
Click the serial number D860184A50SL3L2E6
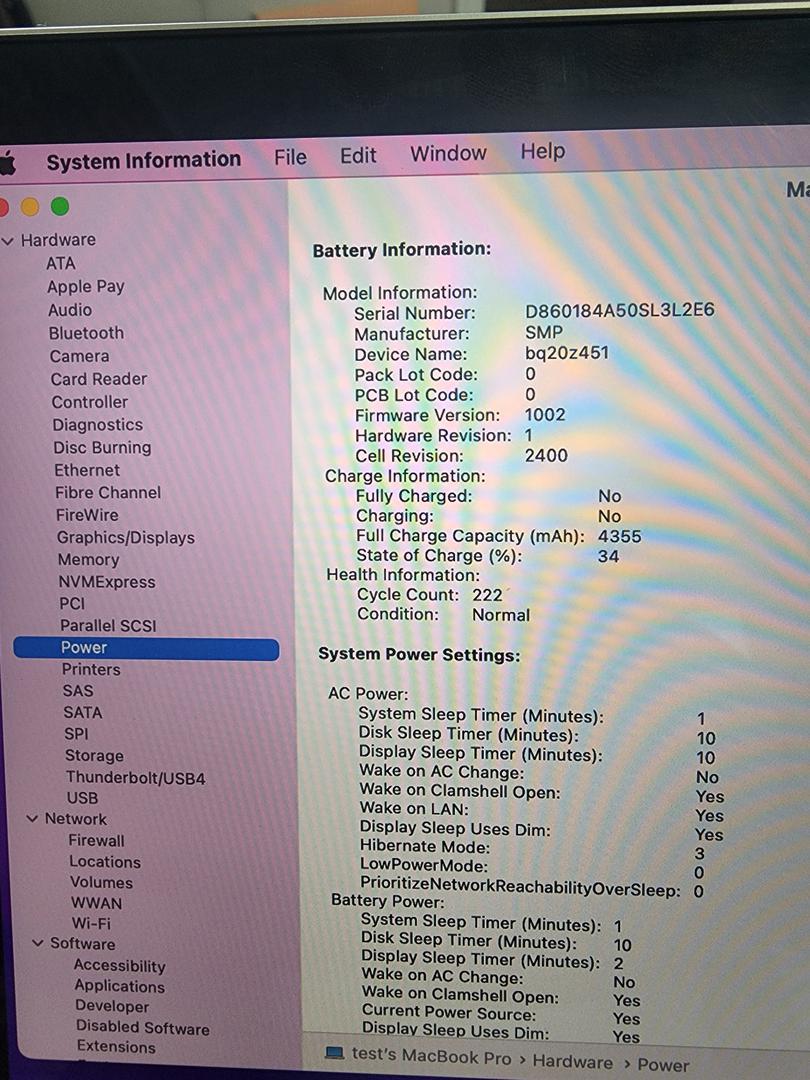point(620,310)
